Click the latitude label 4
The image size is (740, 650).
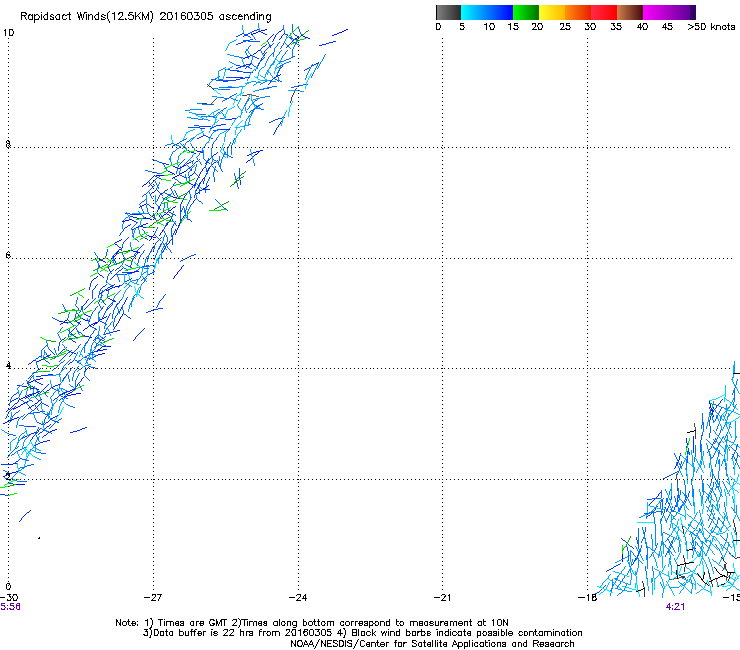pyautogui.click(x=8, y=366)
